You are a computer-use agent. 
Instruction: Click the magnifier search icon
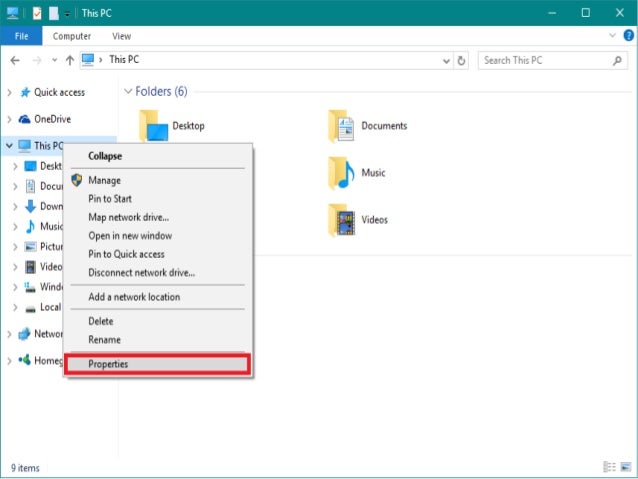point(617,61)
